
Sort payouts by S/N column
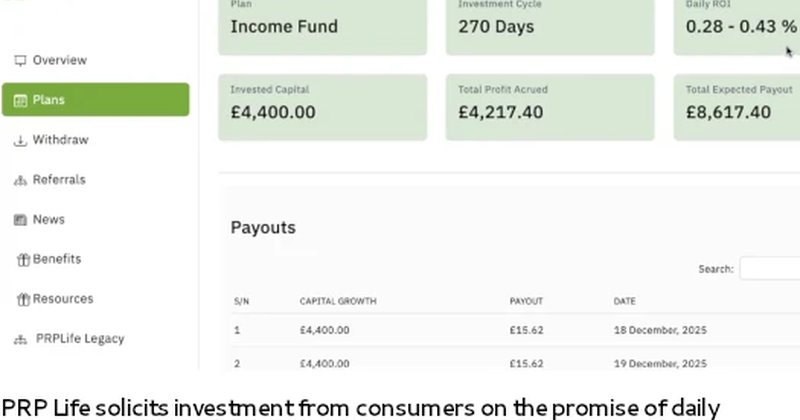click(241, 301)
